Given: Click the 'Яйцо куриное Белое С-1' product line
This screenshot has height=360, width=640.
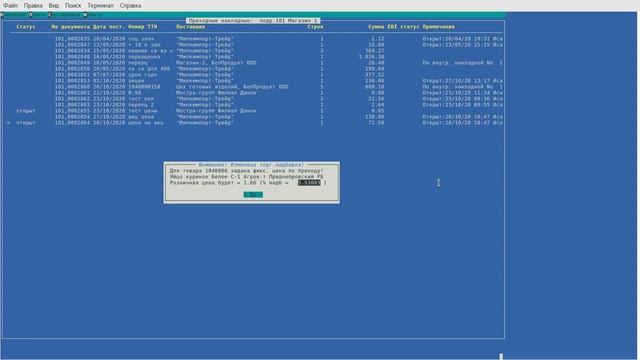Looking at the screenshot, I should [x=246, y=177].
